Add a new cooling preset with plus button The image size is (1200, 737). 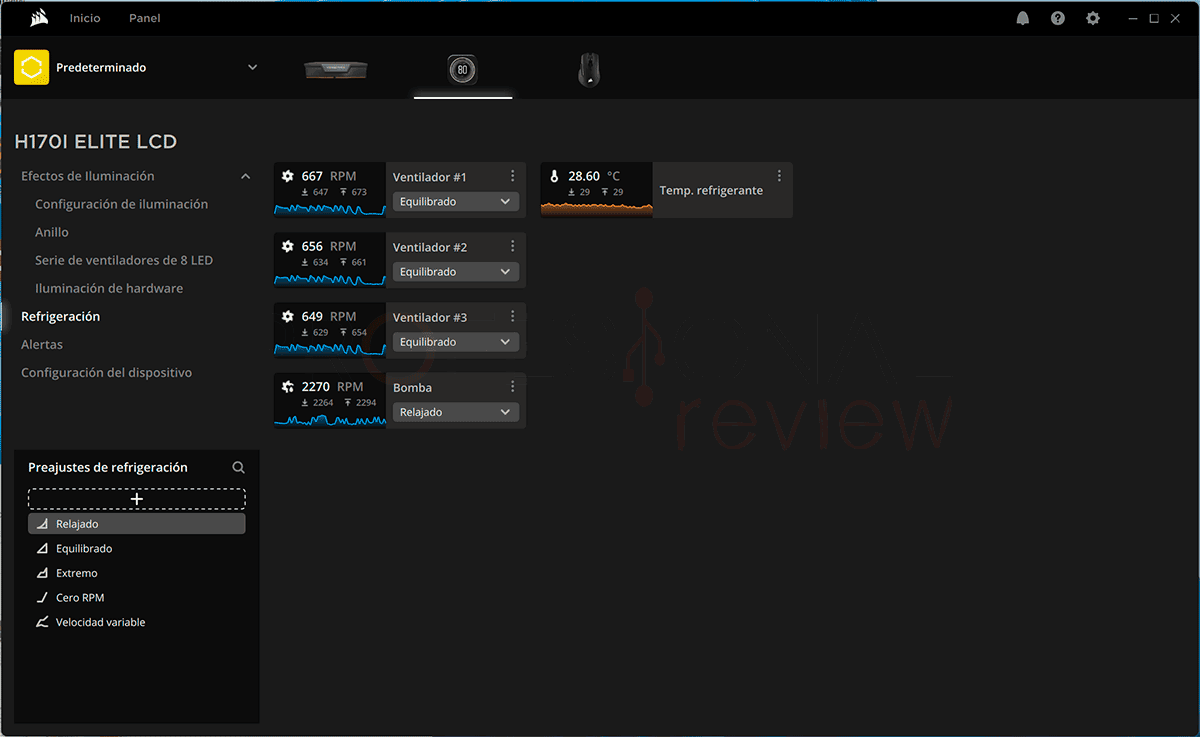coord(137,499)
